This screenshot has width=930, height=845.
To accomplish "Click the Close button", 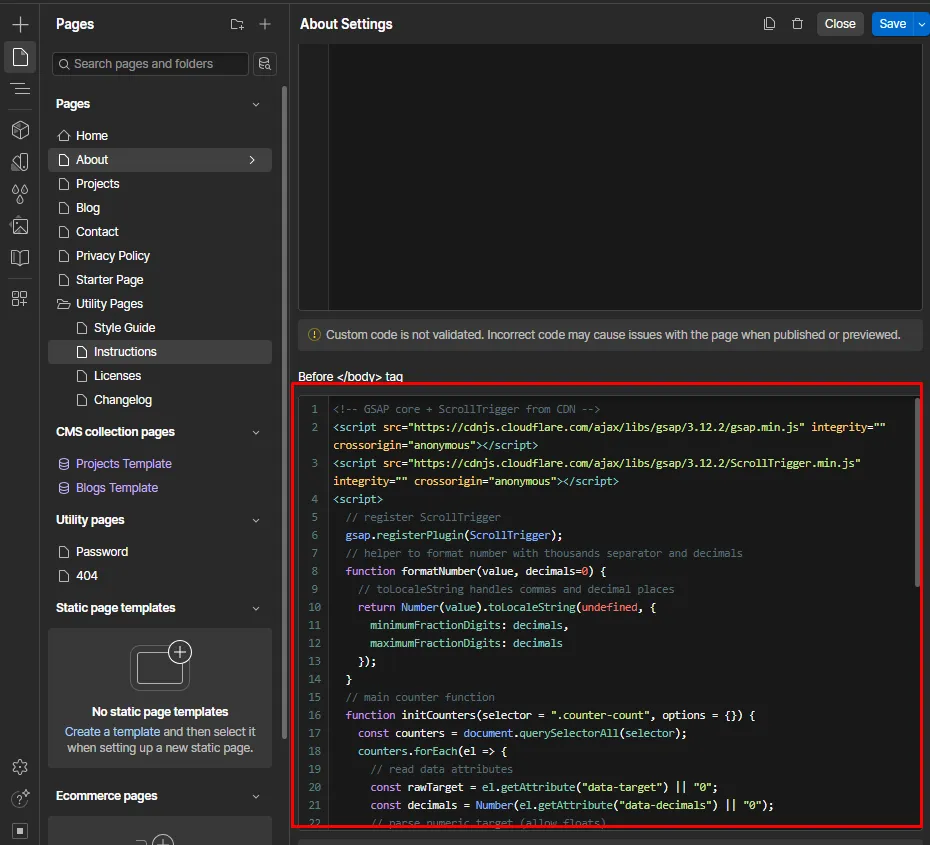I will [x=840, y=24].
